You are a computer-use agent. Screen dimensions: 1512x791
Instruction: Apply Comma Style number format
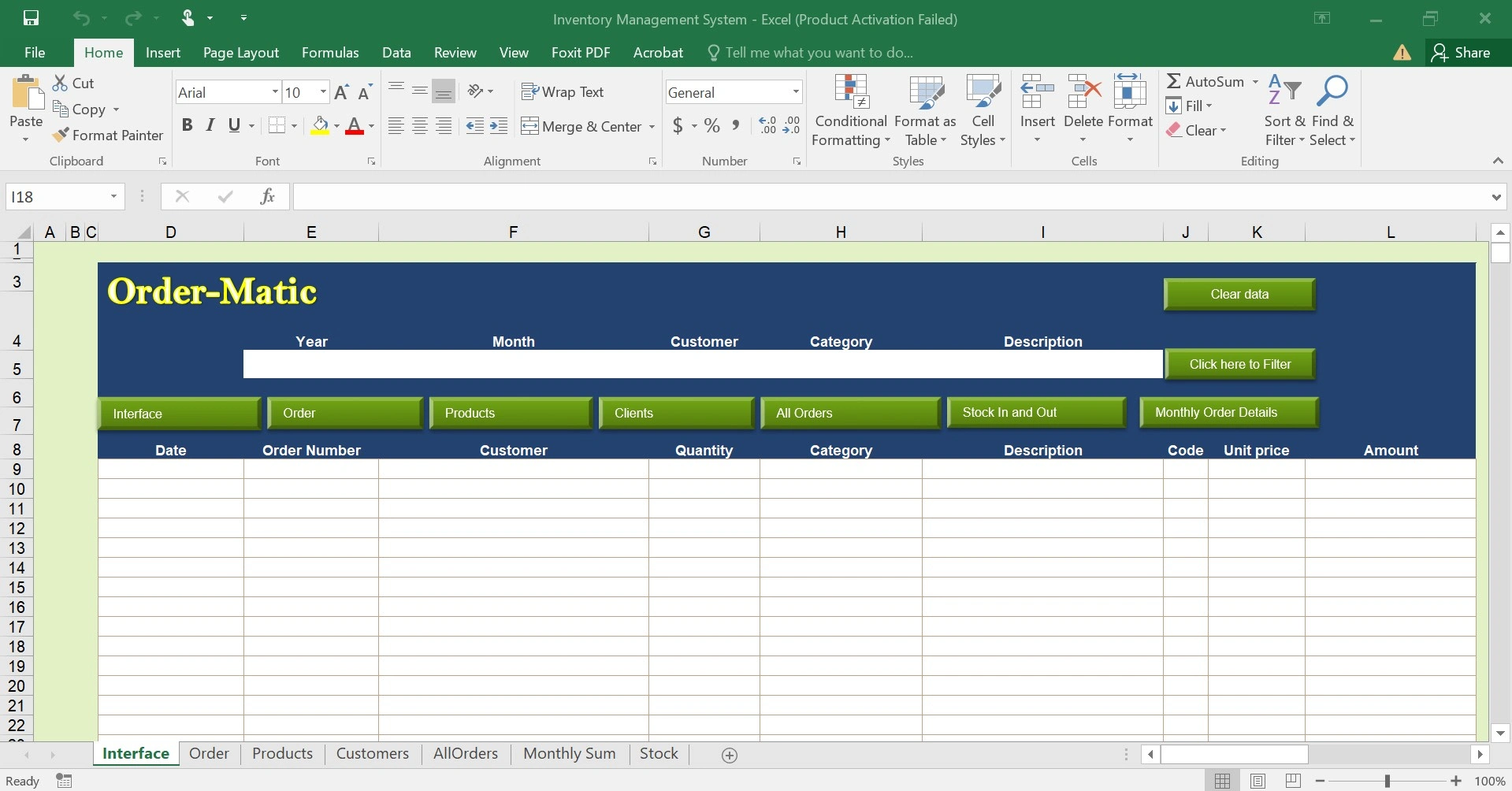735,125
